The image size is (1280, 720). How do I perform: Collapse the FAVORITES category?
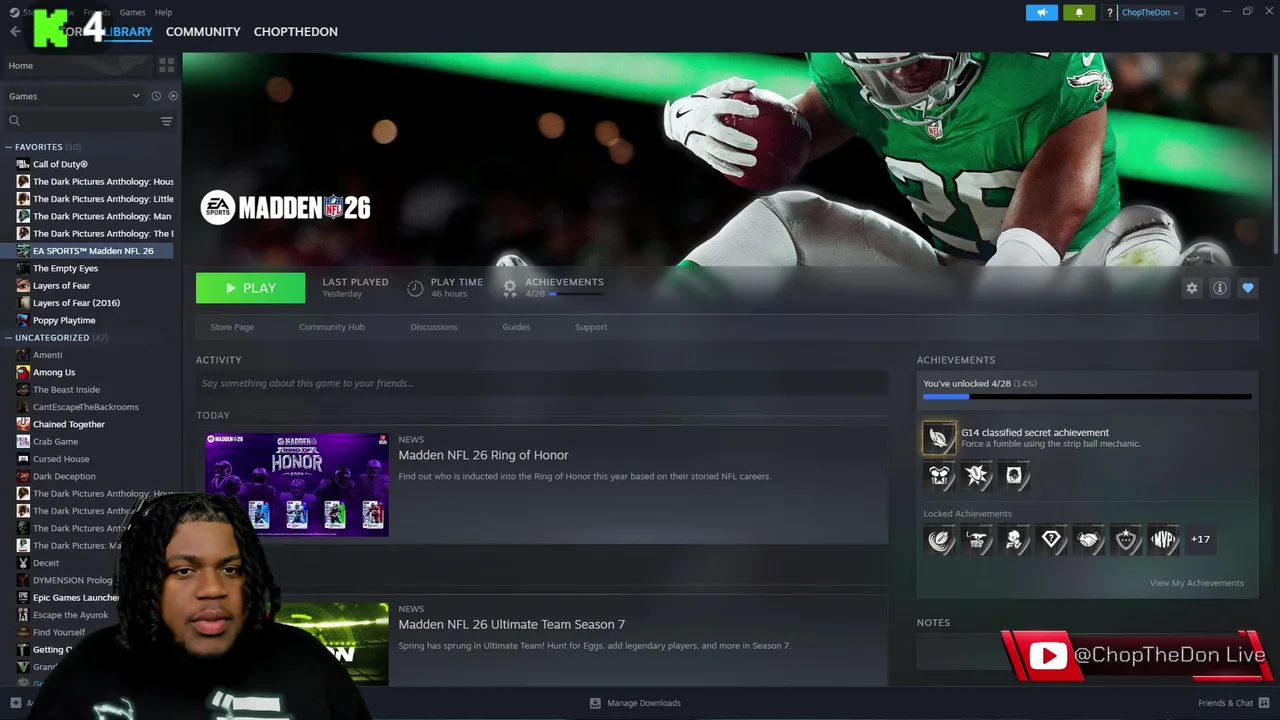[8, 147]
